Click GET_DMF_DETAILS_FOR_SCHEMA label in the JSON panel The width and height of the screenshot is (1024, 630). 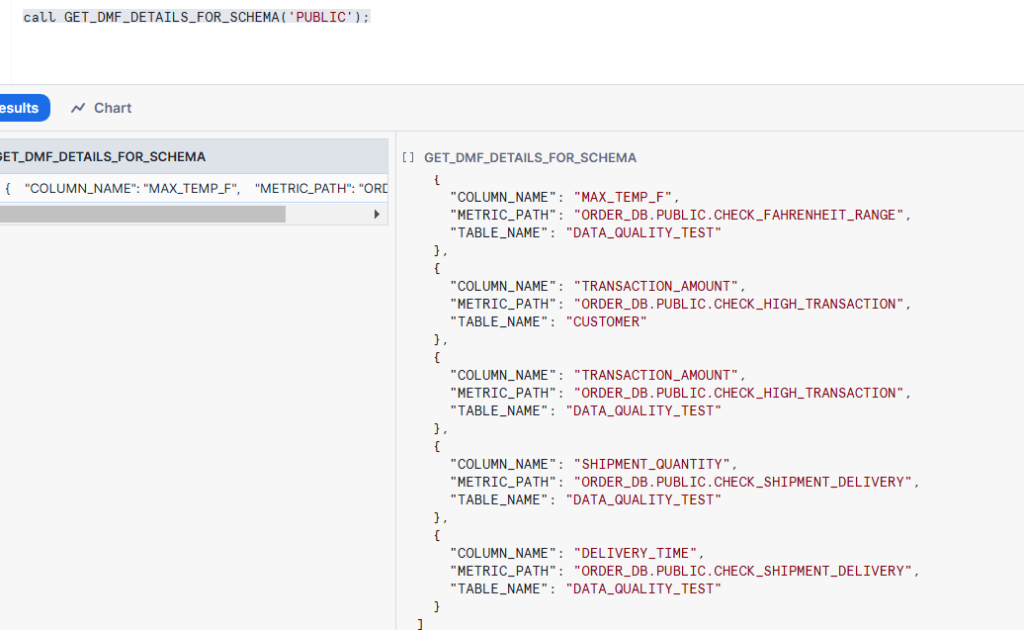click(x=531, y=157)
